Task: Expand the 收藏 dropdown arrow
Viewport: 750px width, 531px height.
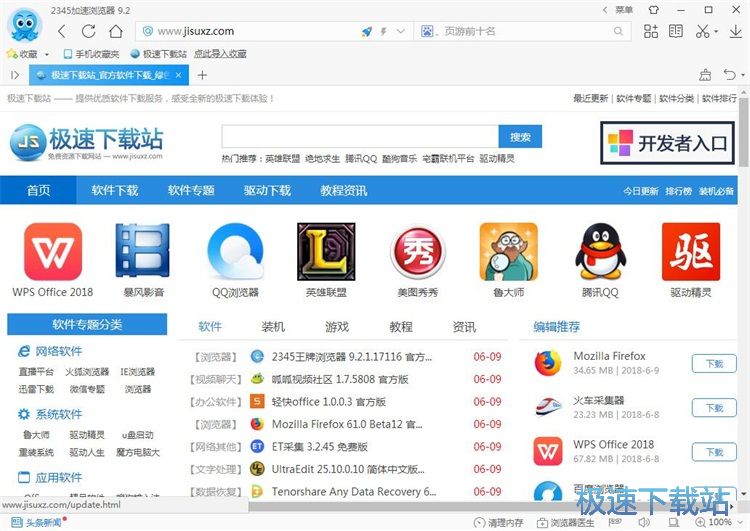Action: coord(47,55)
